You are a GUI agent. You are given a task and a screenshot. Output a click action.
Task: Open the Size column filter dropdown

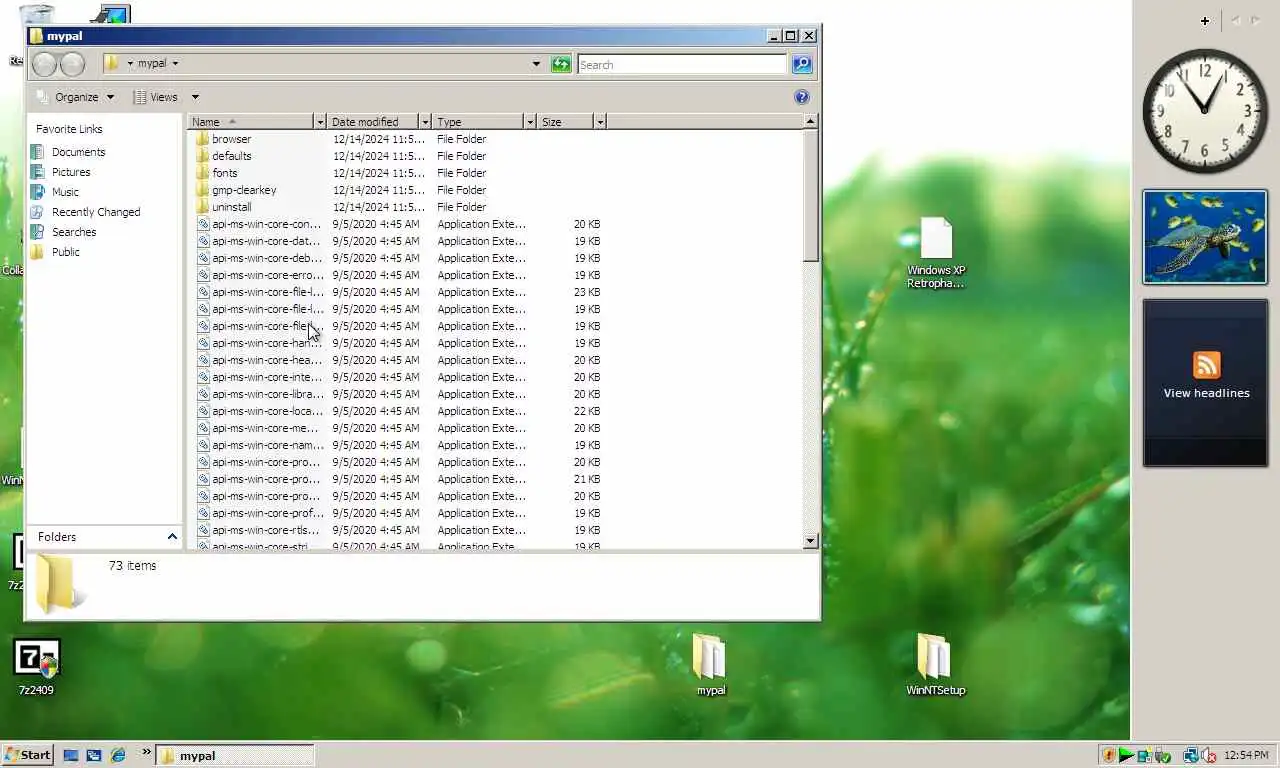pos(600,122)
